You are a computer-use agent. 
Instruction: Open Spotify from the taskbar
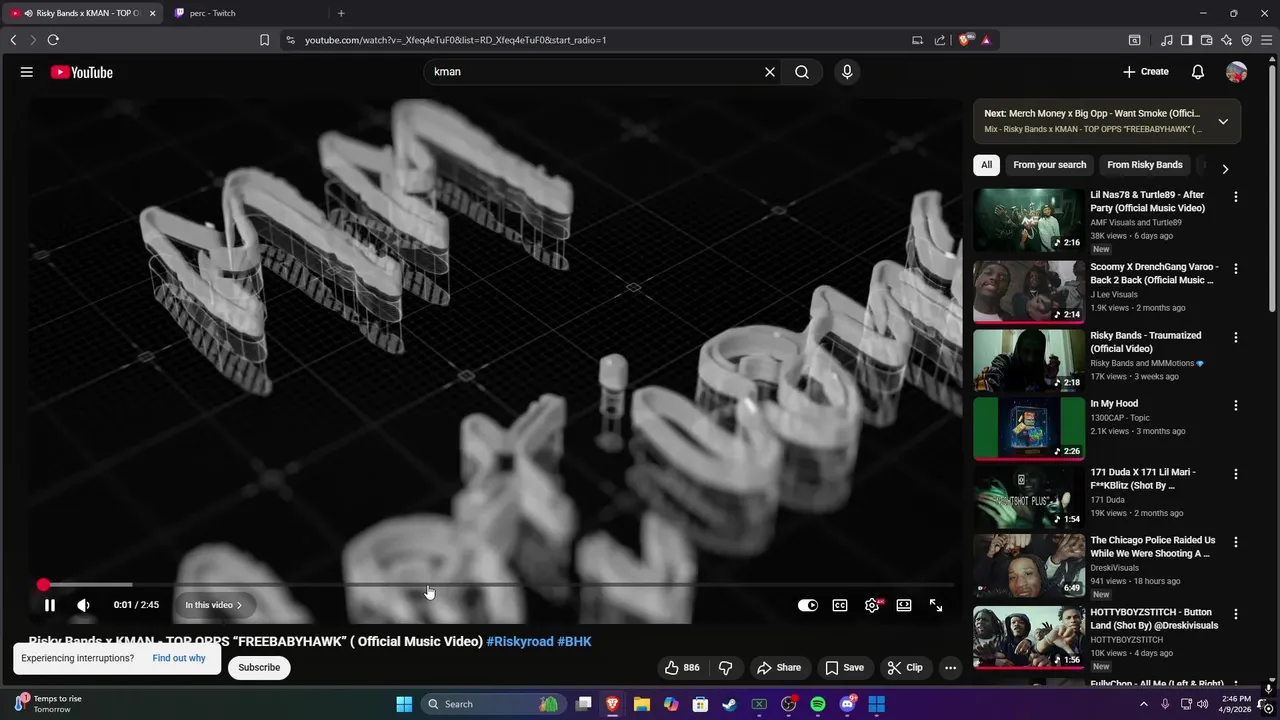tap(818, 704)
